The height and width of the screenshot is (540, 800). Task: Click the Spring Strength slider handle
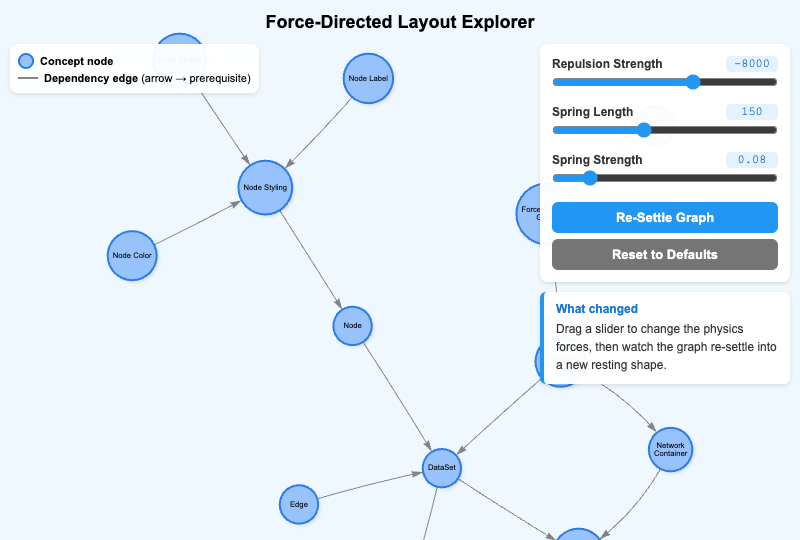point(590,178)
